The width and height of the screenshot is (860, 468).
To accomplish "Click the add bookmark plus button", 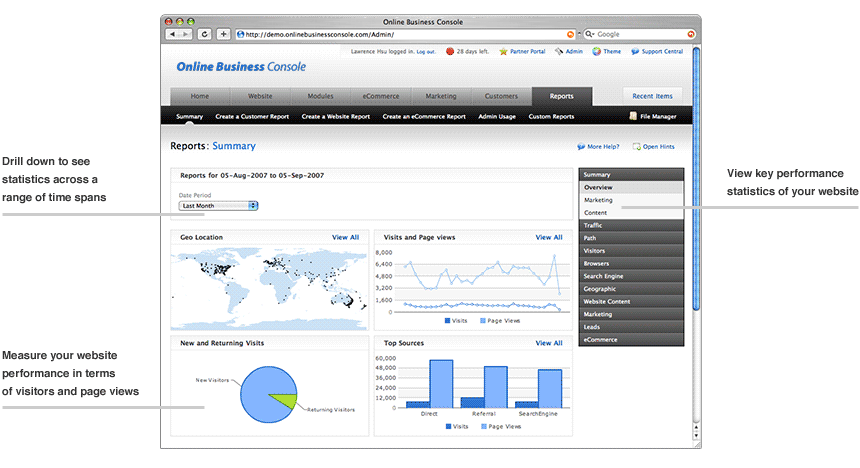I will coord(223,33).
